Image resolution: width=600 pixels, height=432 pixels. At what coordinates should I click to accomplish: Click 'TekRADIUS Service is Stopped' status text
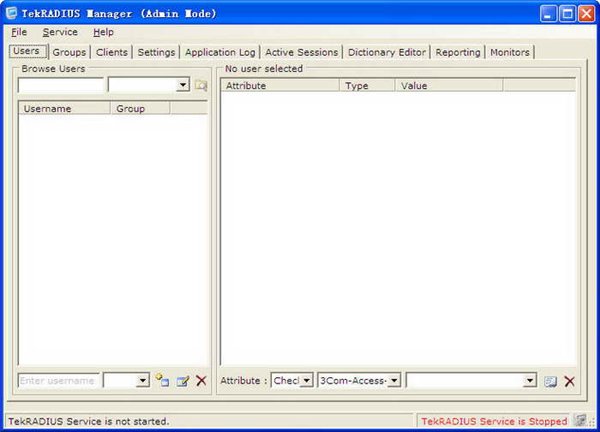click(x=494, y=421)
